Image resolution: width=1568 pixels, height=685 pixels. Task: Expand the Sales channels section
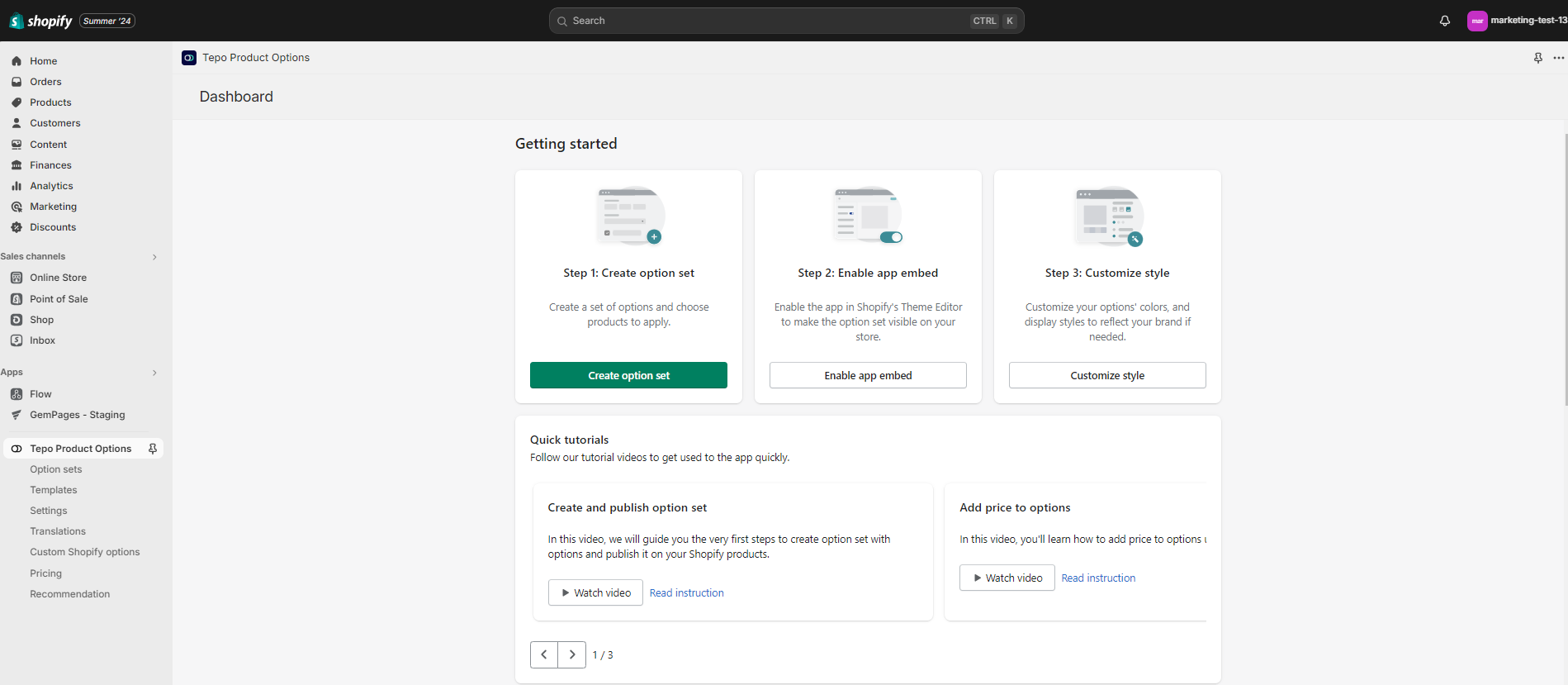coord(154,257)
